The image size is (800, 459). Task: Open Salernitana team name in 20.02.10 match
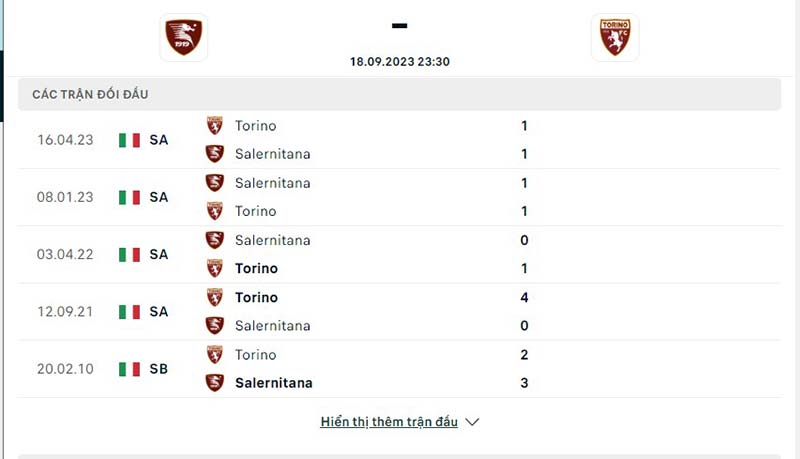click(x=273, y=383)
